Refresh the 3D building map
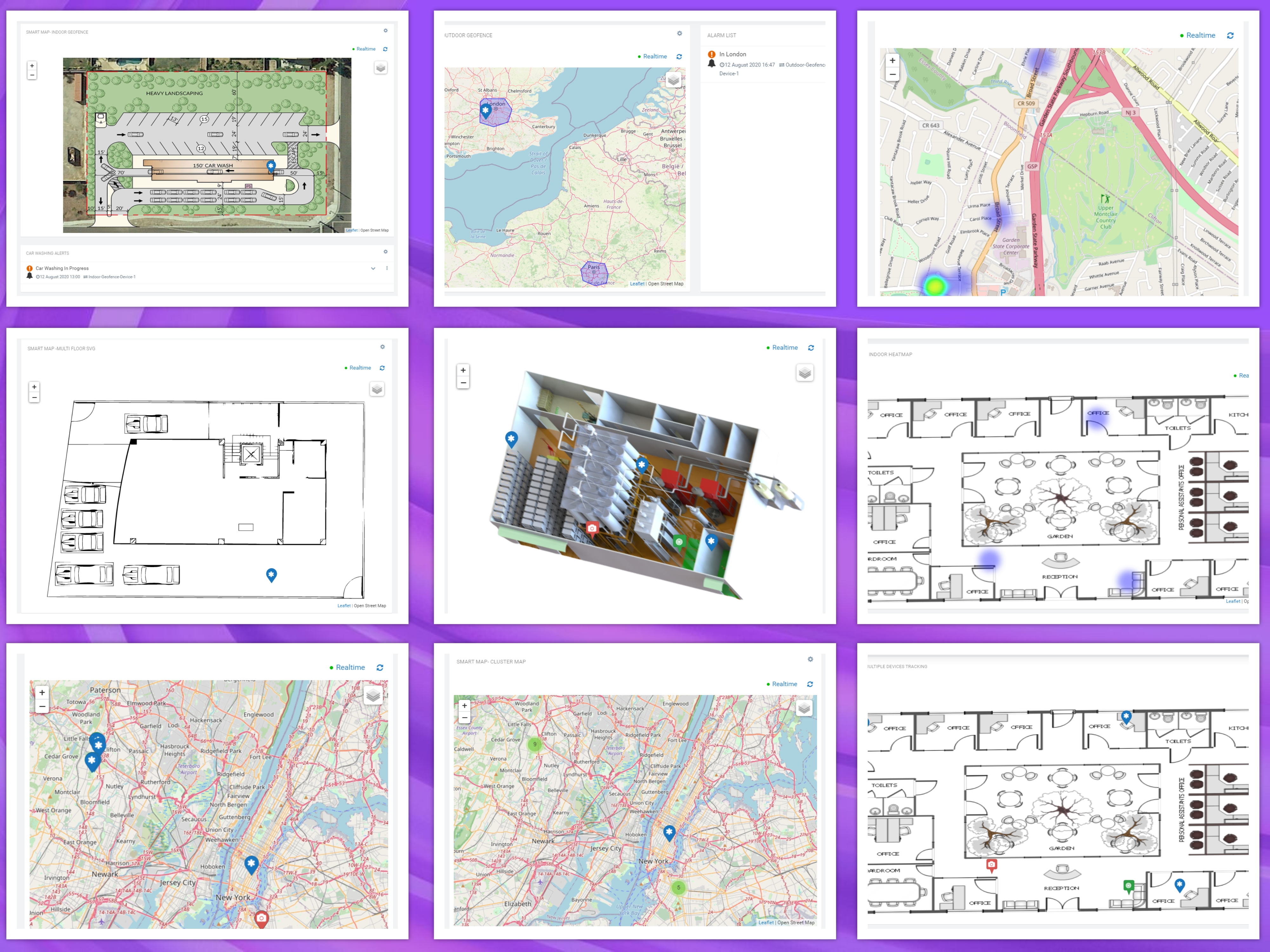1270x952 pixels. click(811, 348)
